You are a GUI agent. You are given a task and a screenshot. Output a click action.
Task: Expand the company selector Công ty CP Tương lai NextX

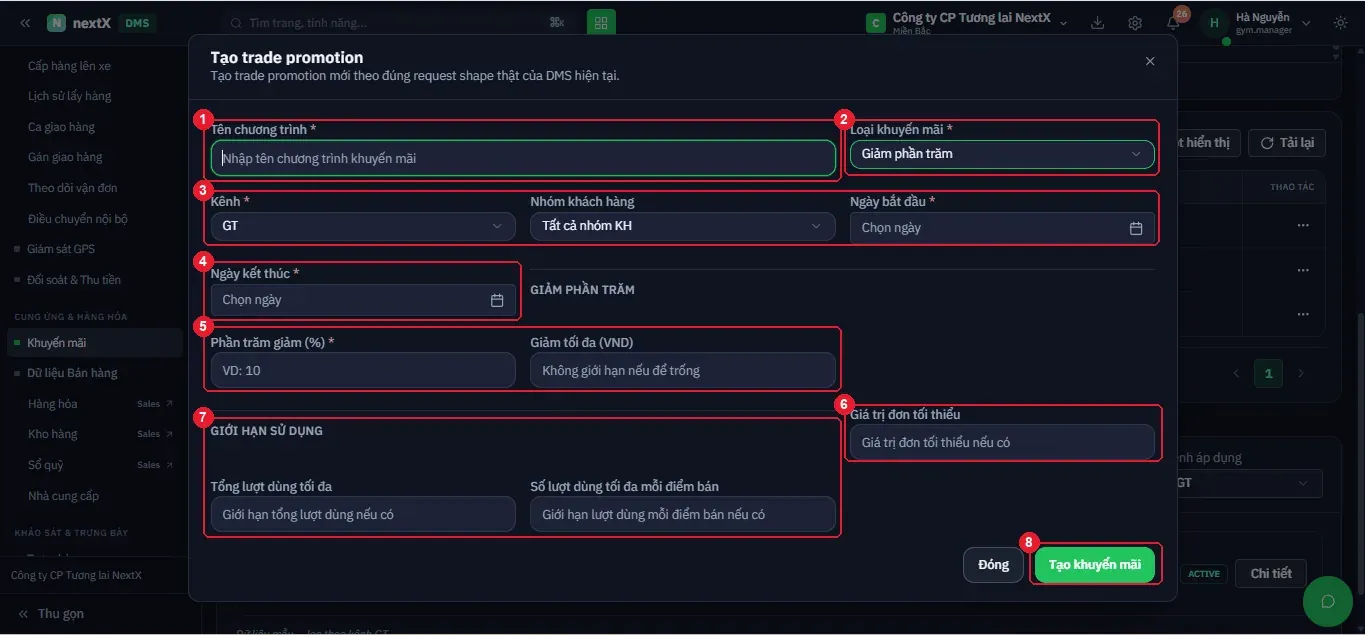966,23
